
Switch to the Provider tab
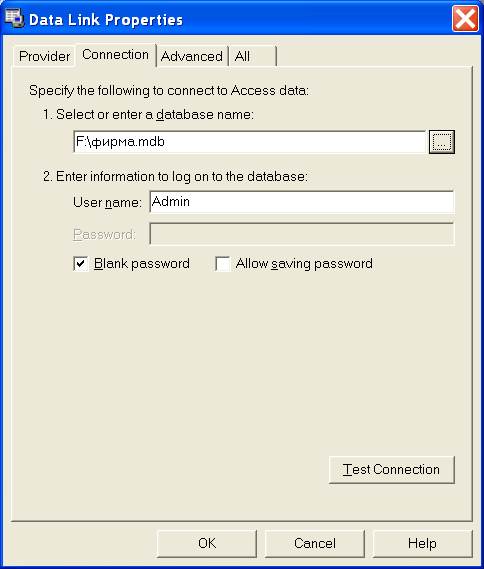click(x=44, y=56)
